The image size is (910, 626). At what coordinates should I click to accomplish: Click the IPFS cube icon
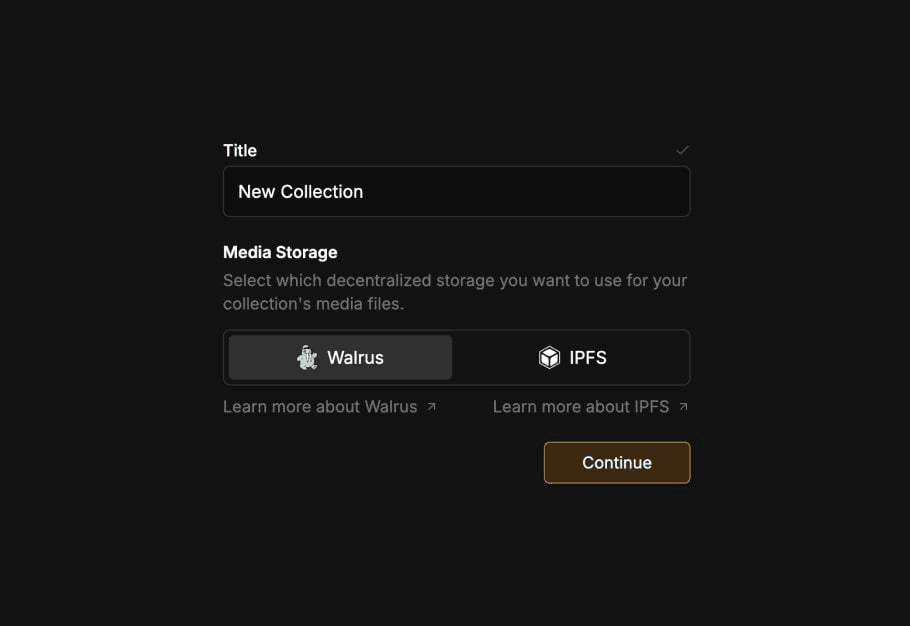coord(549,357)
